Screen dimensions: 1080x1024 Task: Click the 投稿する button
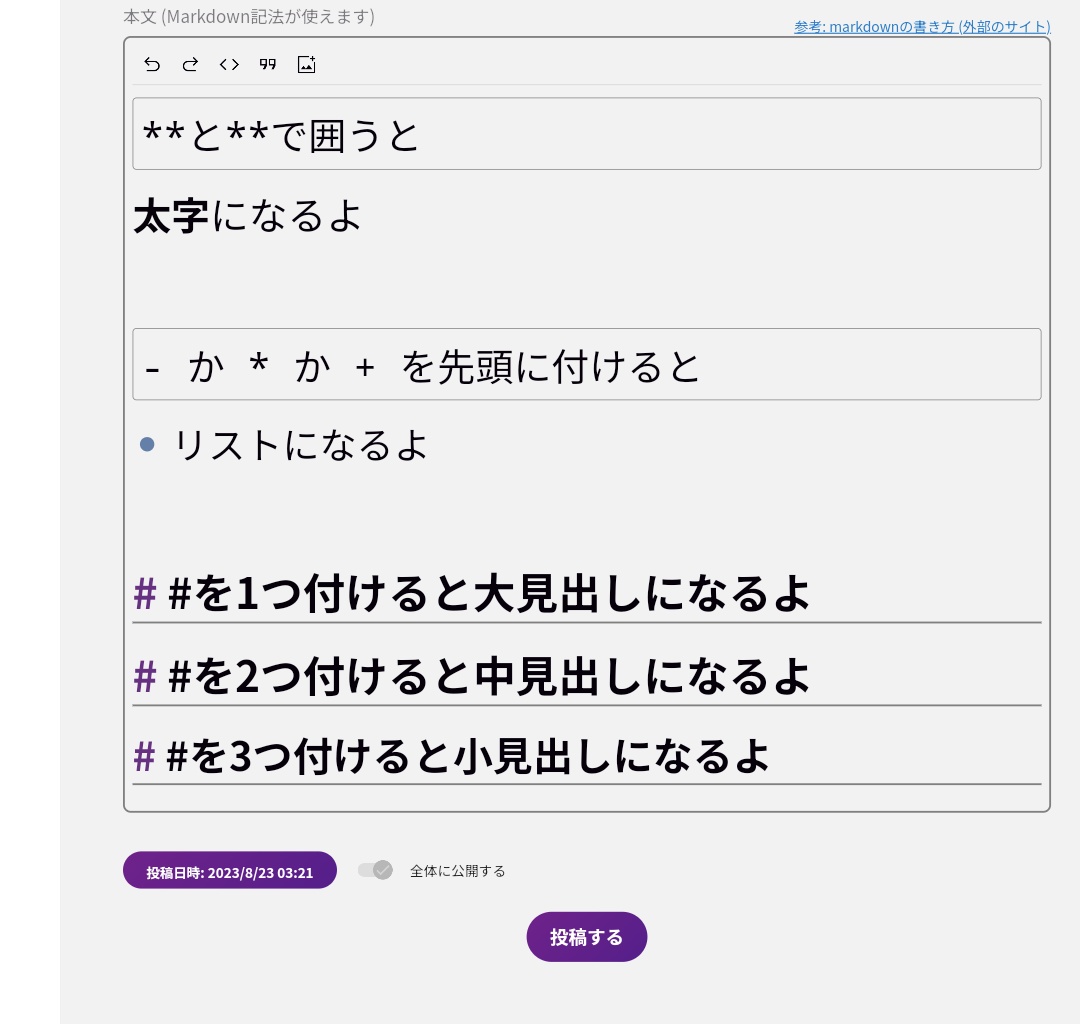(x=587, y=937)
